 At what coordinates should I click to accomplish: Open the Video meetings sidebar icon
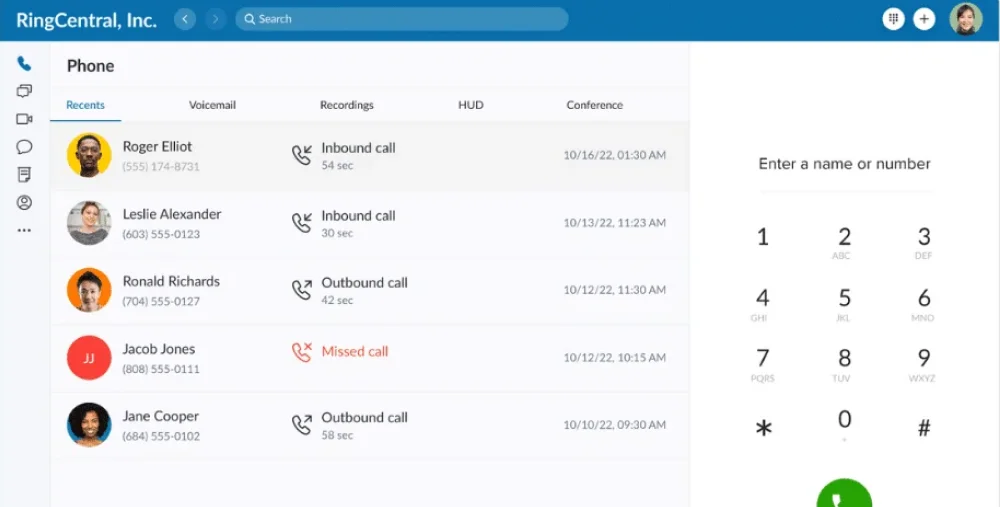tap(24, 119)
